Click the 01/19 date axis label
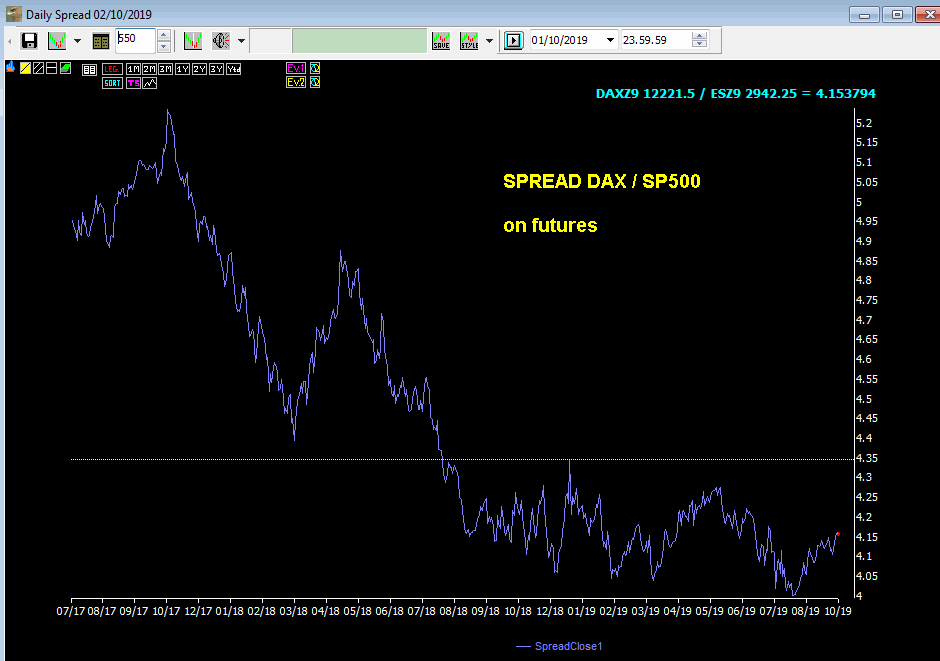The height and width of the screenshot is (661, 940). point(582,611)
